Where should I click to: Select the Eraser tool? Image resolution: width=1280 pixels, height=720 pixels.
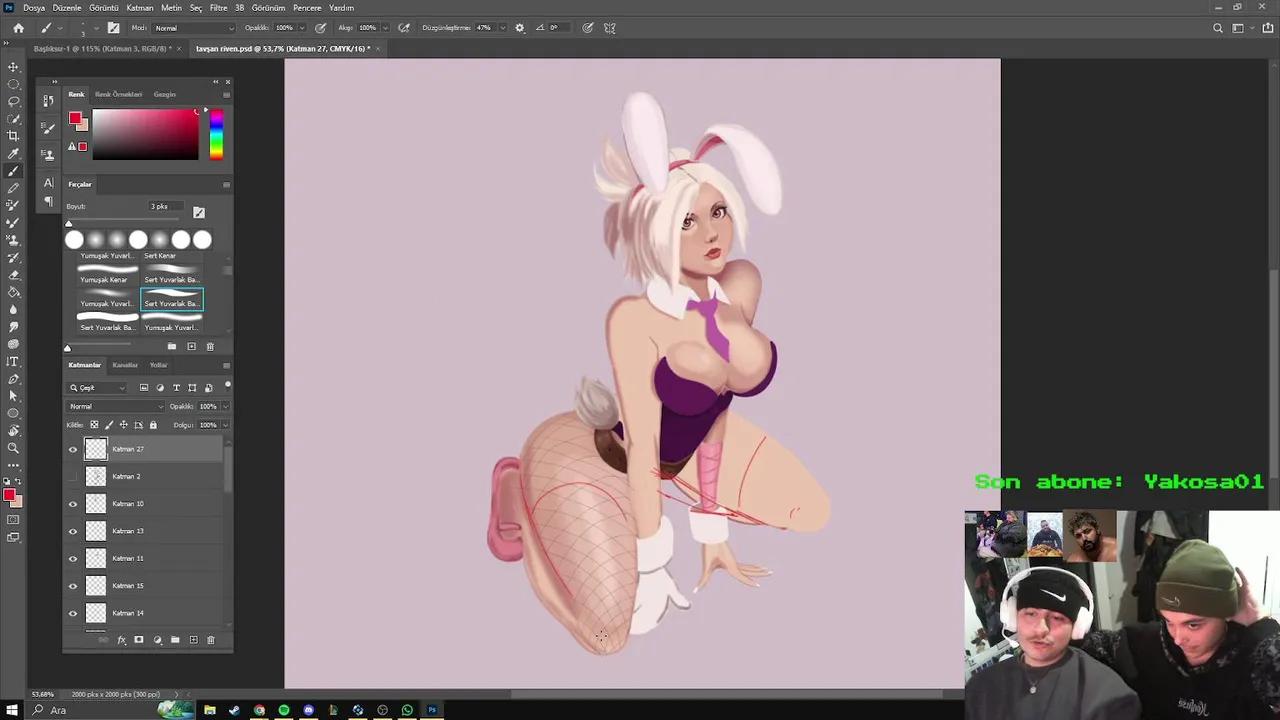tap(13, 276)
